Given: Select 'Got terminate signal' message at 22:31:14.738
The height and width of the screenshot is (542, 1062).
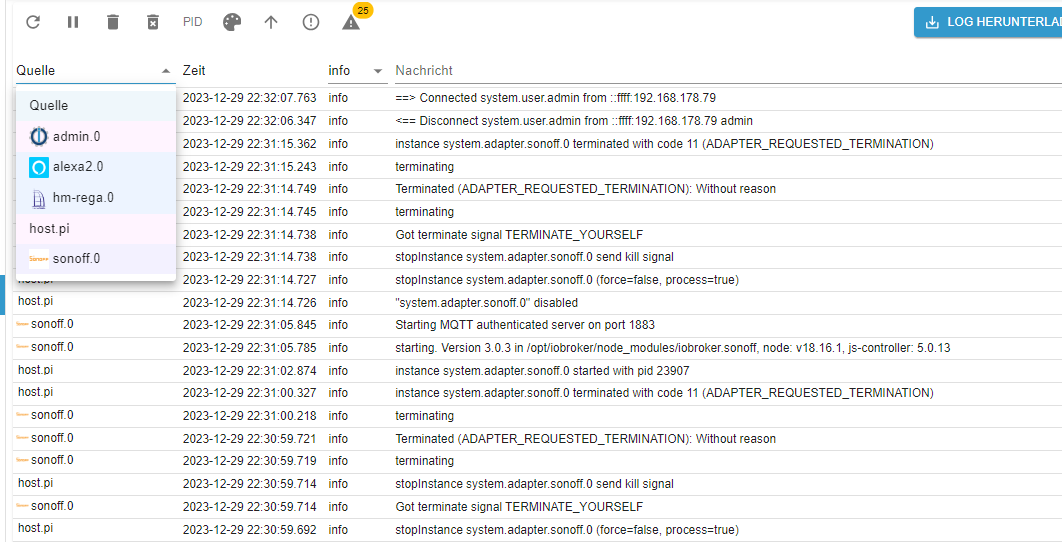Looking at the screenshot, I should (519, 235).
